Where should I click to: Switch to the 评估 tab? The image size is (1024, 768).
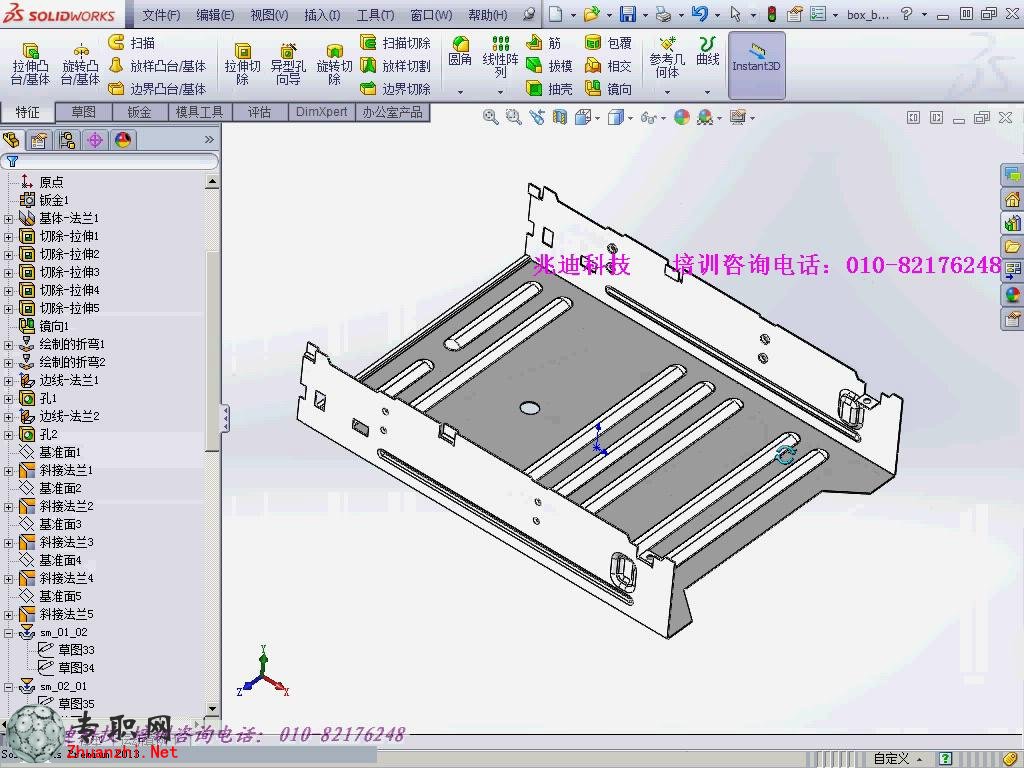(259, 112)
